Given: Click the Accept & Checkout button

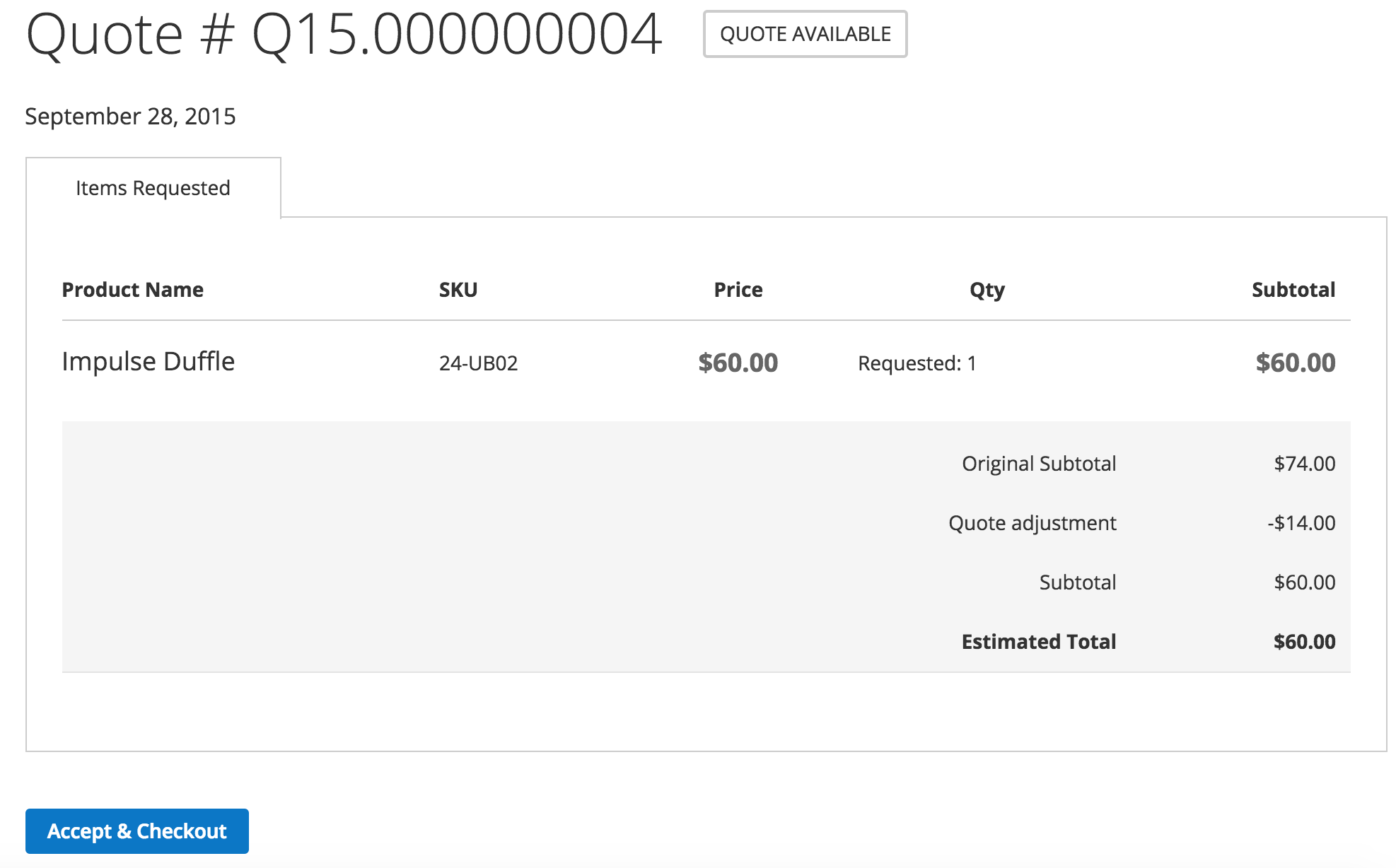Looking at the screenshot, I should [136, 831].
